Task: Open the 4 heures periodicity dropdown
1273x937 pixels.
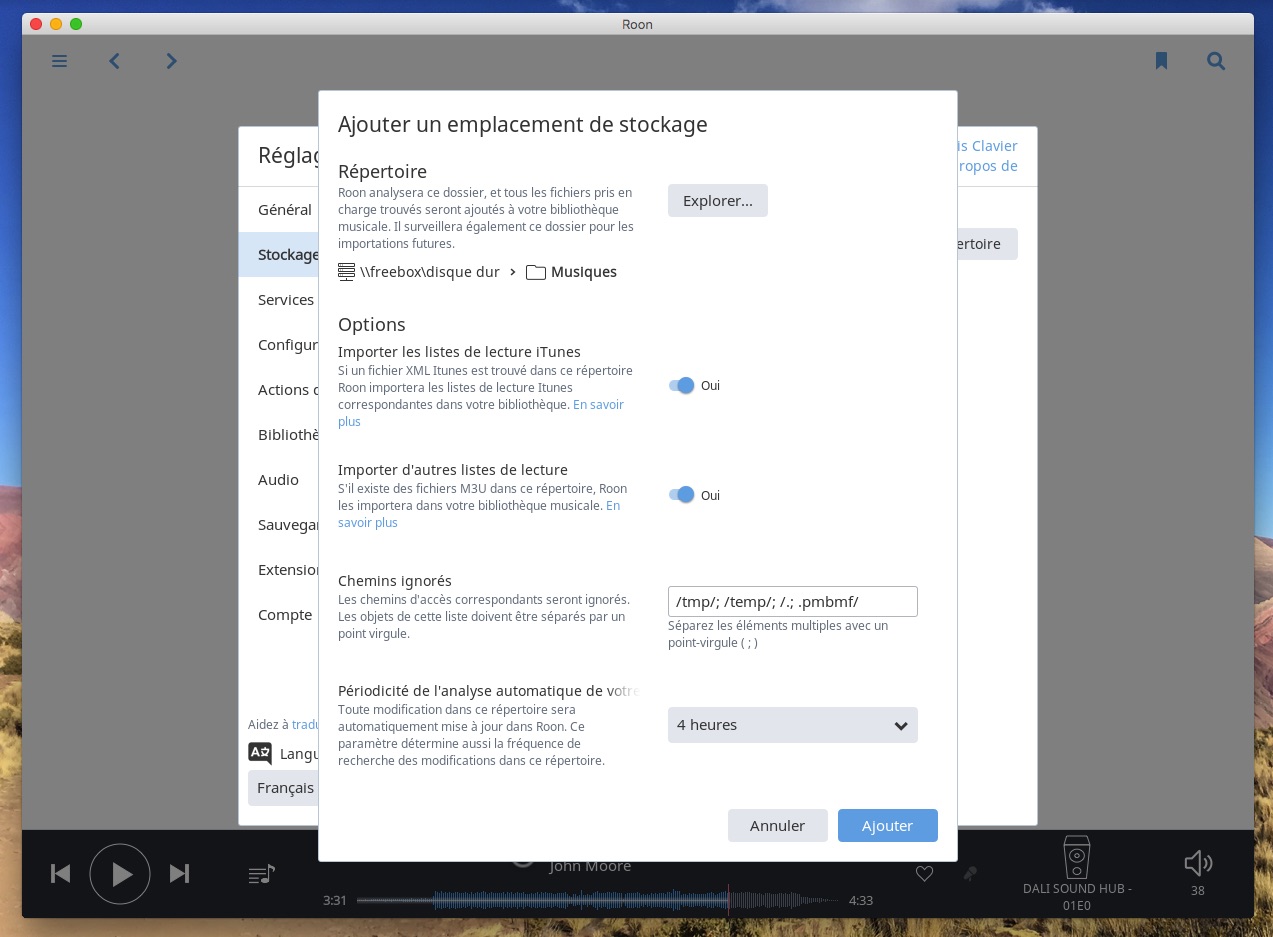Action: click(x=793, y=725)
